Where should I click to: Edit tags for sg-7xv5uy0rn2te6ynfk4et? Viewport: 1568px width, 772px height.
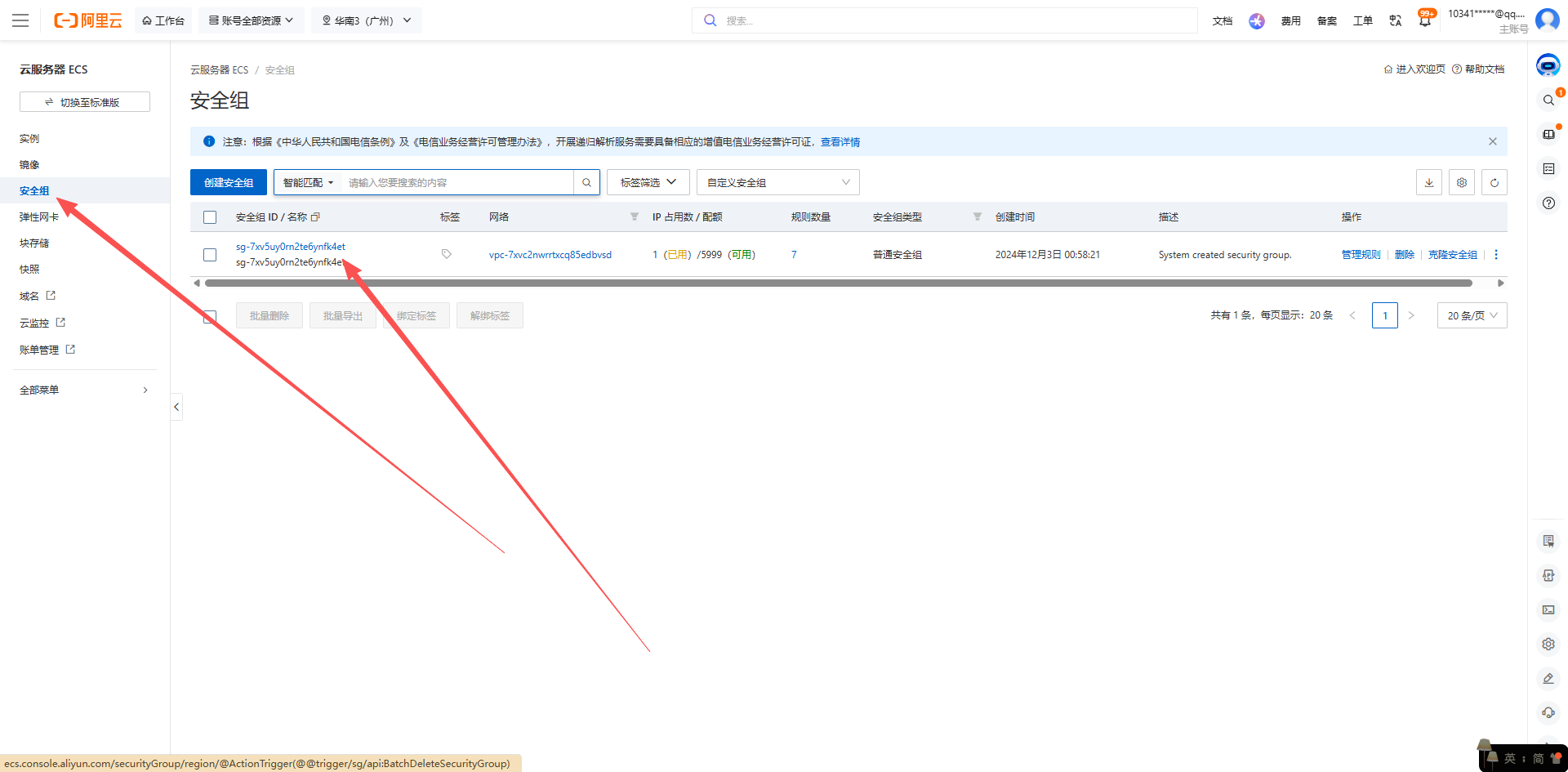pyautogui.click(x=446, y=254)
